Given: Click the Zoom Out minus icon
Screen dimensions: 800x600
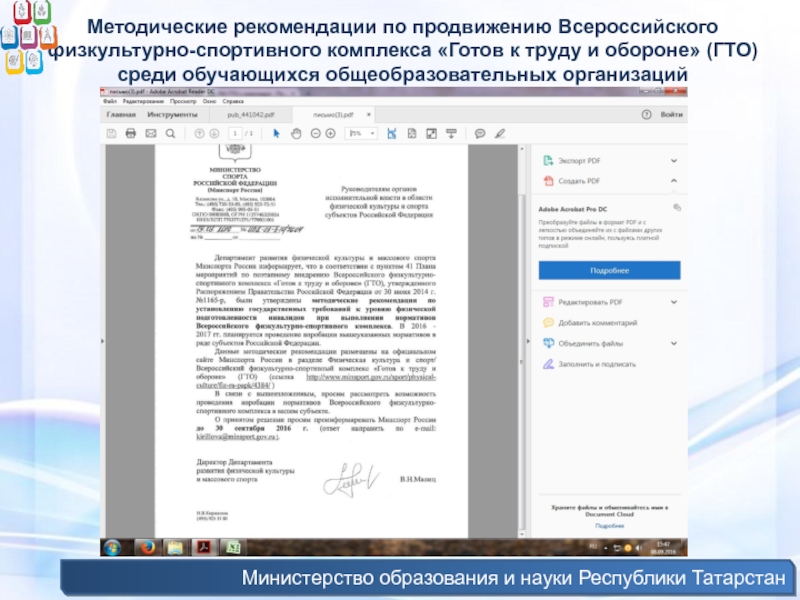Looking at the screenshot, I should [315, 134].
